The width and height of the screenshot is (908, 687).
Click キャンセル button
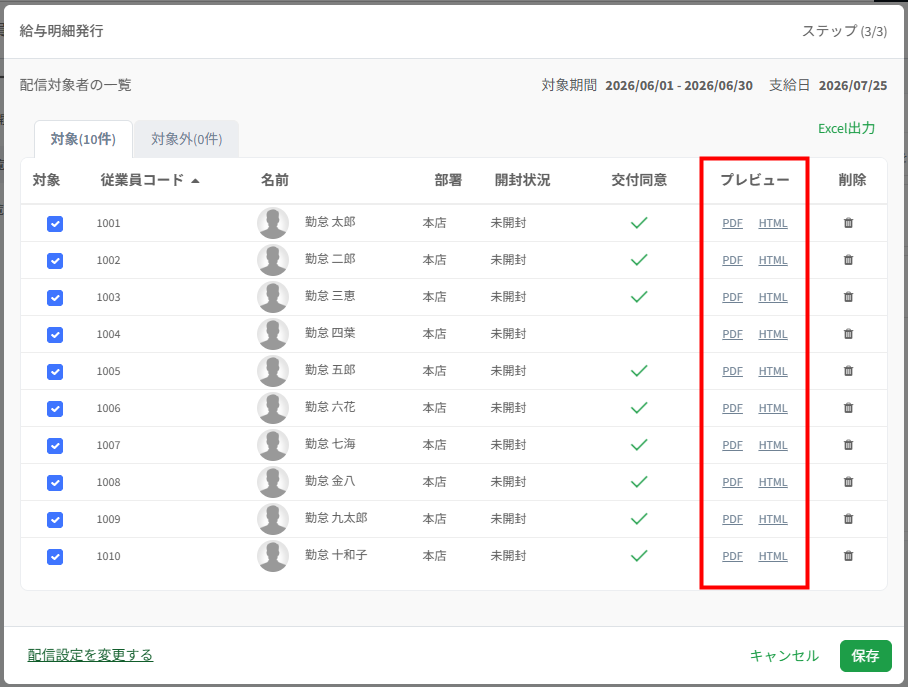pos(784,656)
